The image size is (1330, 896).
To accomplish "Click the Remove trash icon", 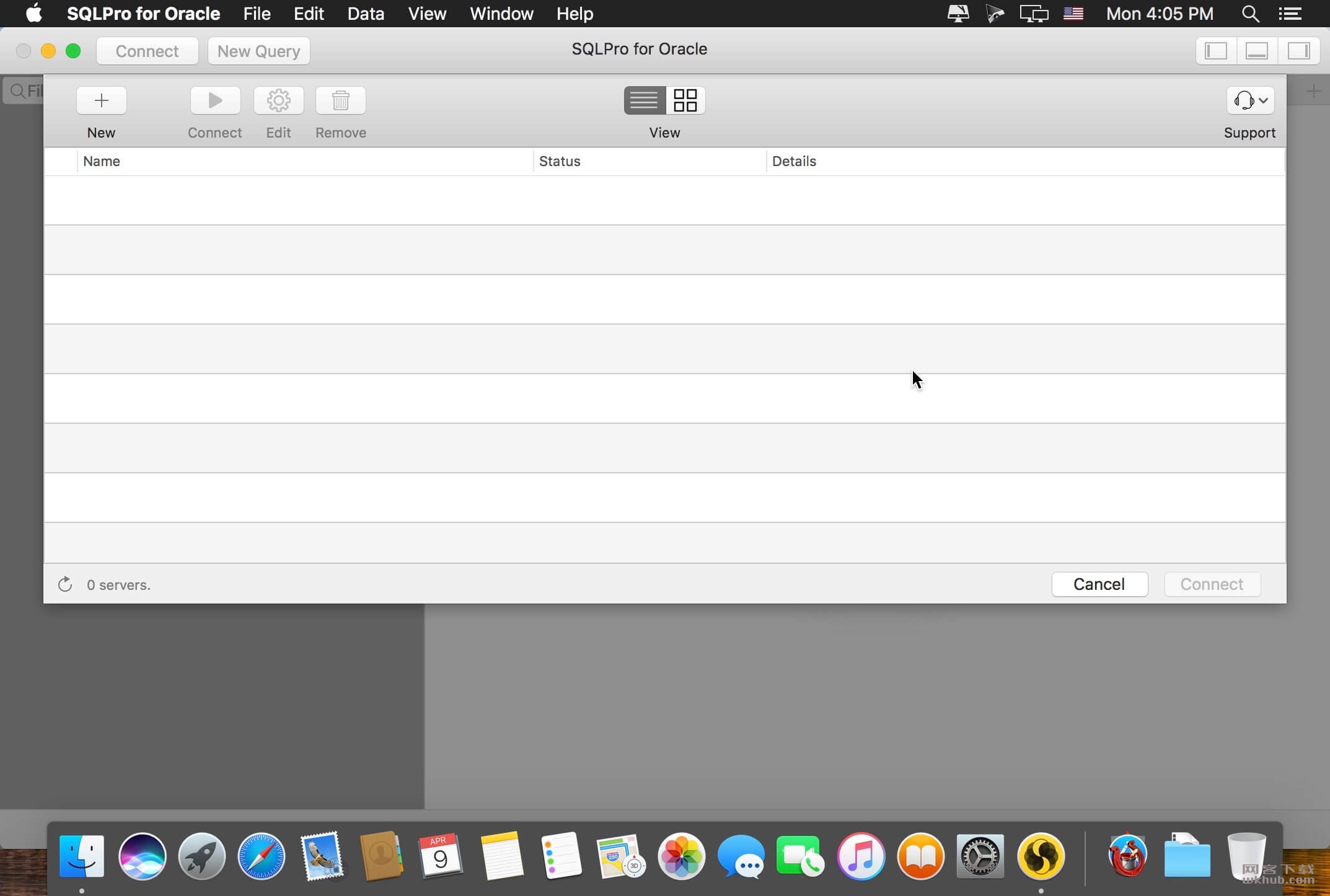I will pos(341,100).
